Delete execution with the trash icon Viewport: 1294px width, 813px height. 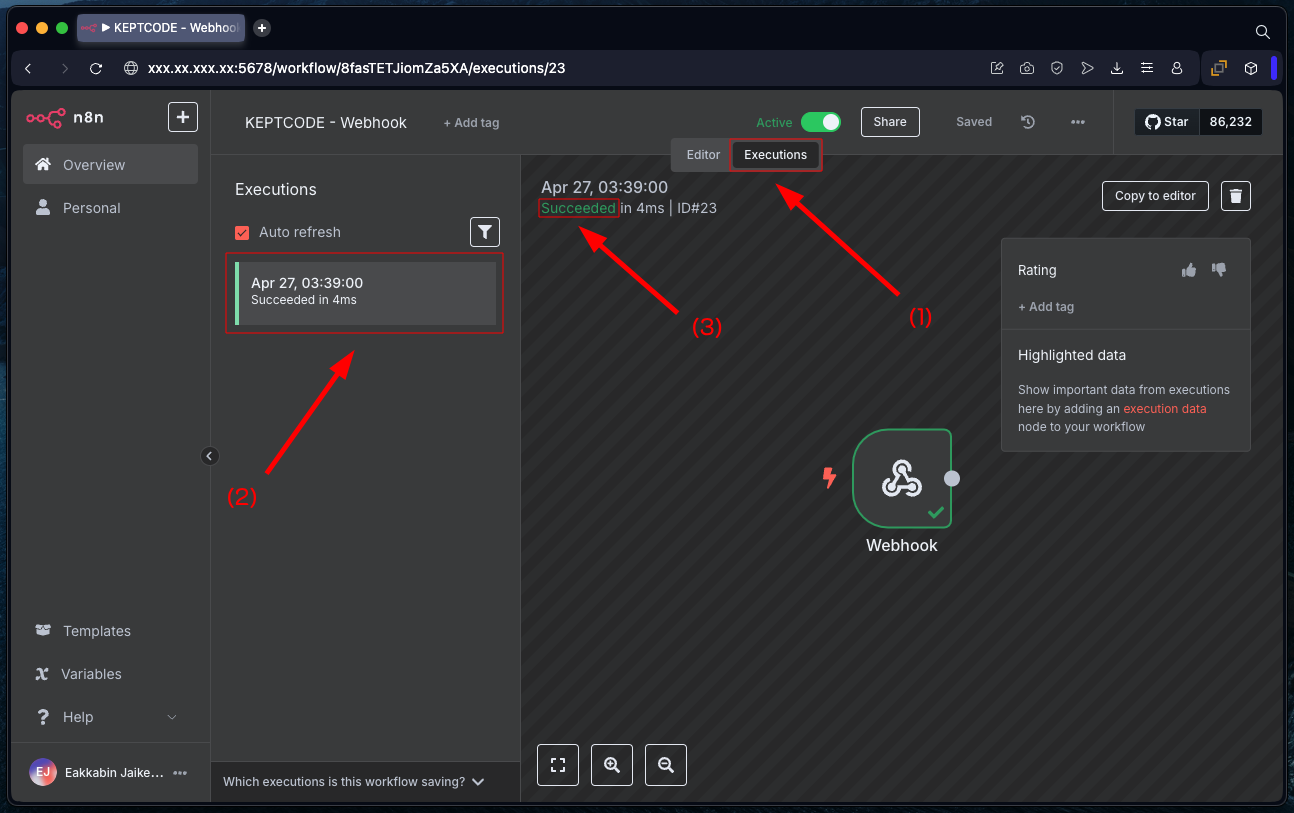click(x=1236, y=196)
